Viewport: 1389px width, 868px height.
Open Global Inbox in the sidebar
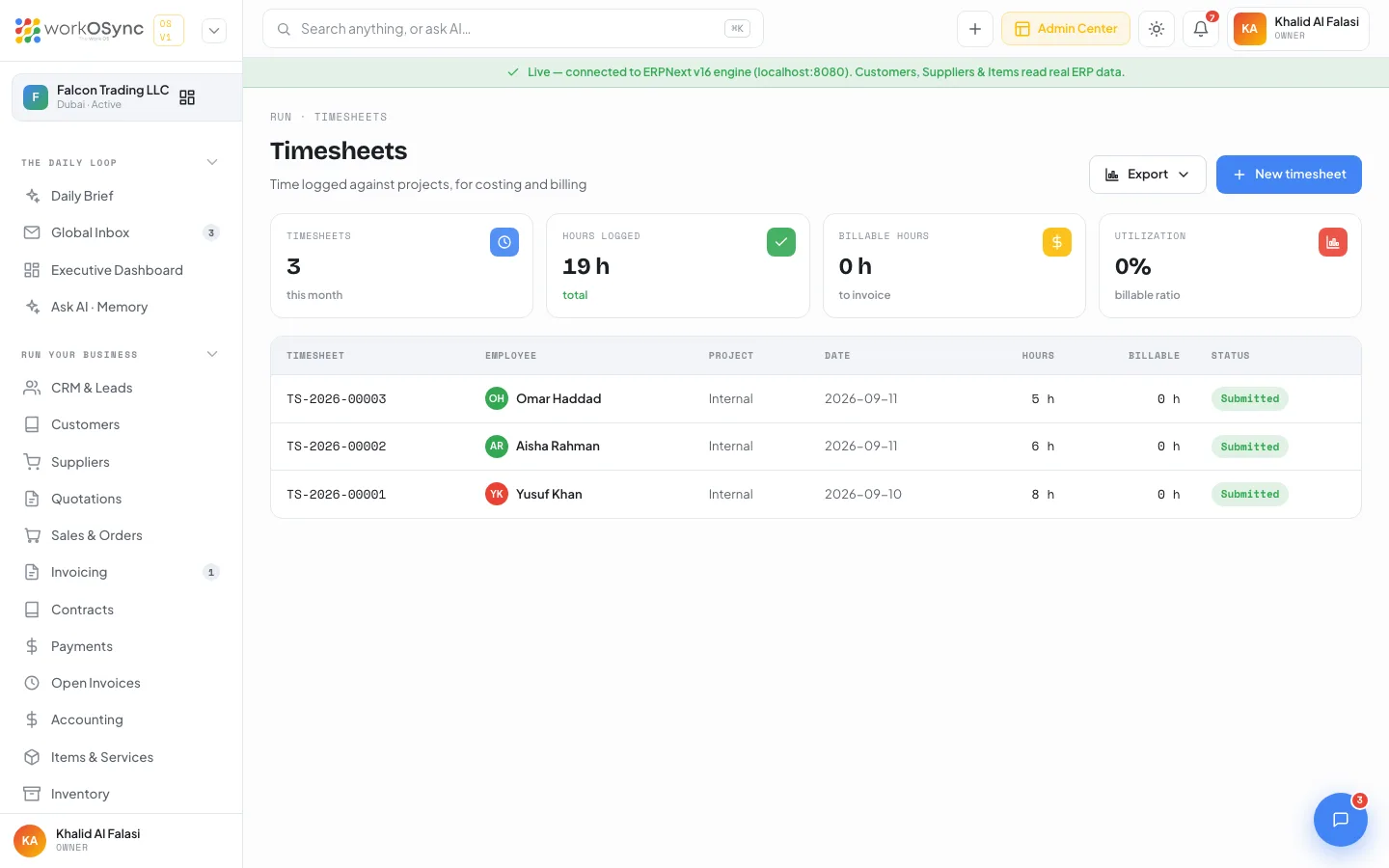[122, 232]
